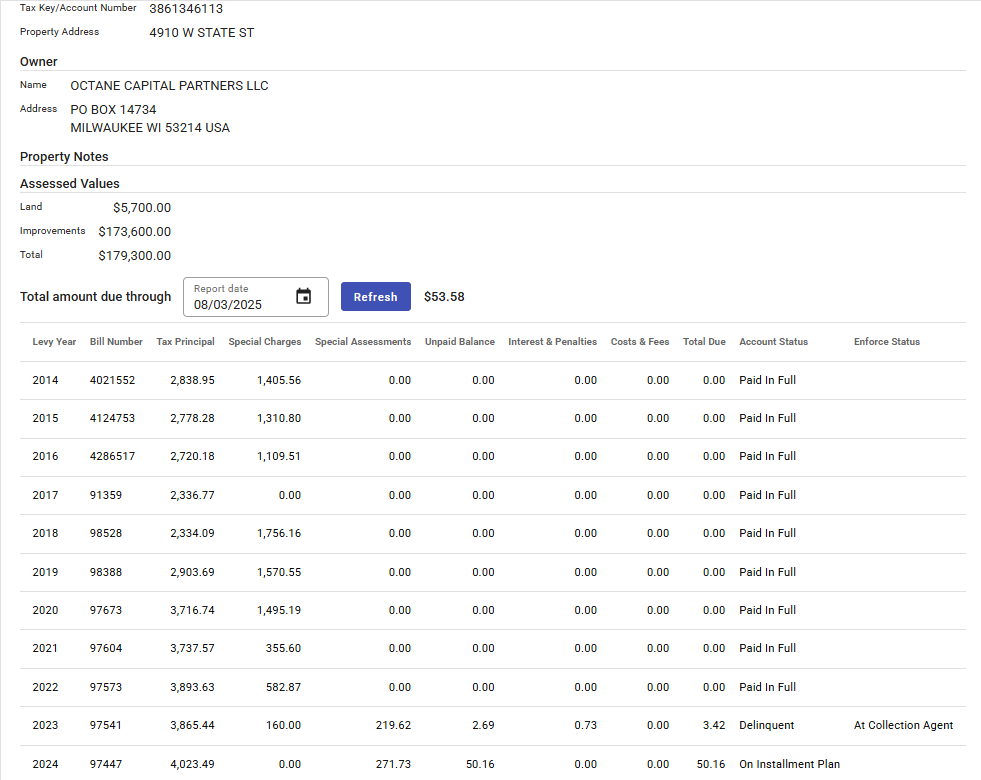
Task: Click the Total Due column header
Action: tap(704, 342)
